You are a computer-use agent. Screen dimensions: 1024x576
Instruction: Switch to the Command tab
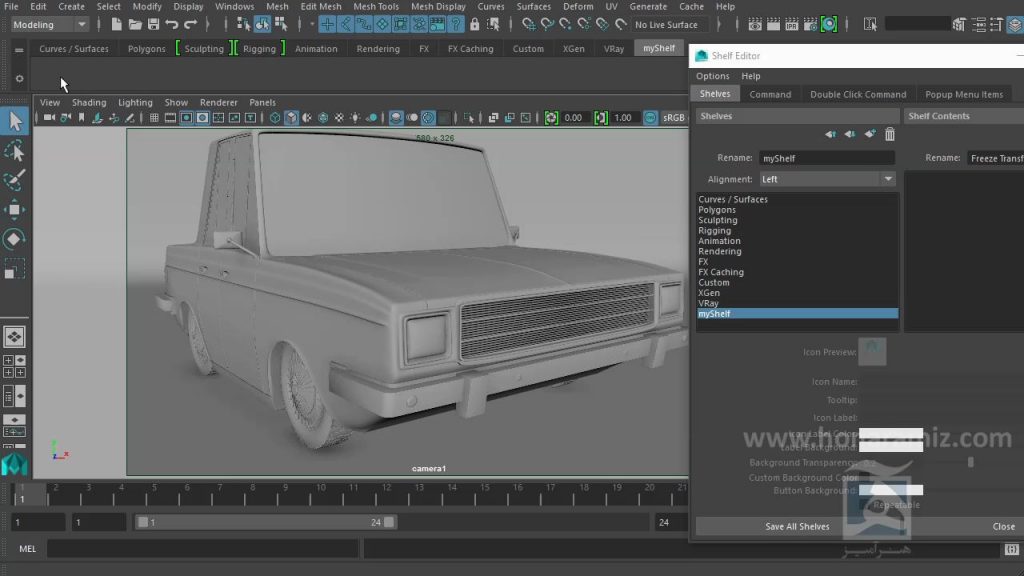pyautogui.click(x=770, y=94)
